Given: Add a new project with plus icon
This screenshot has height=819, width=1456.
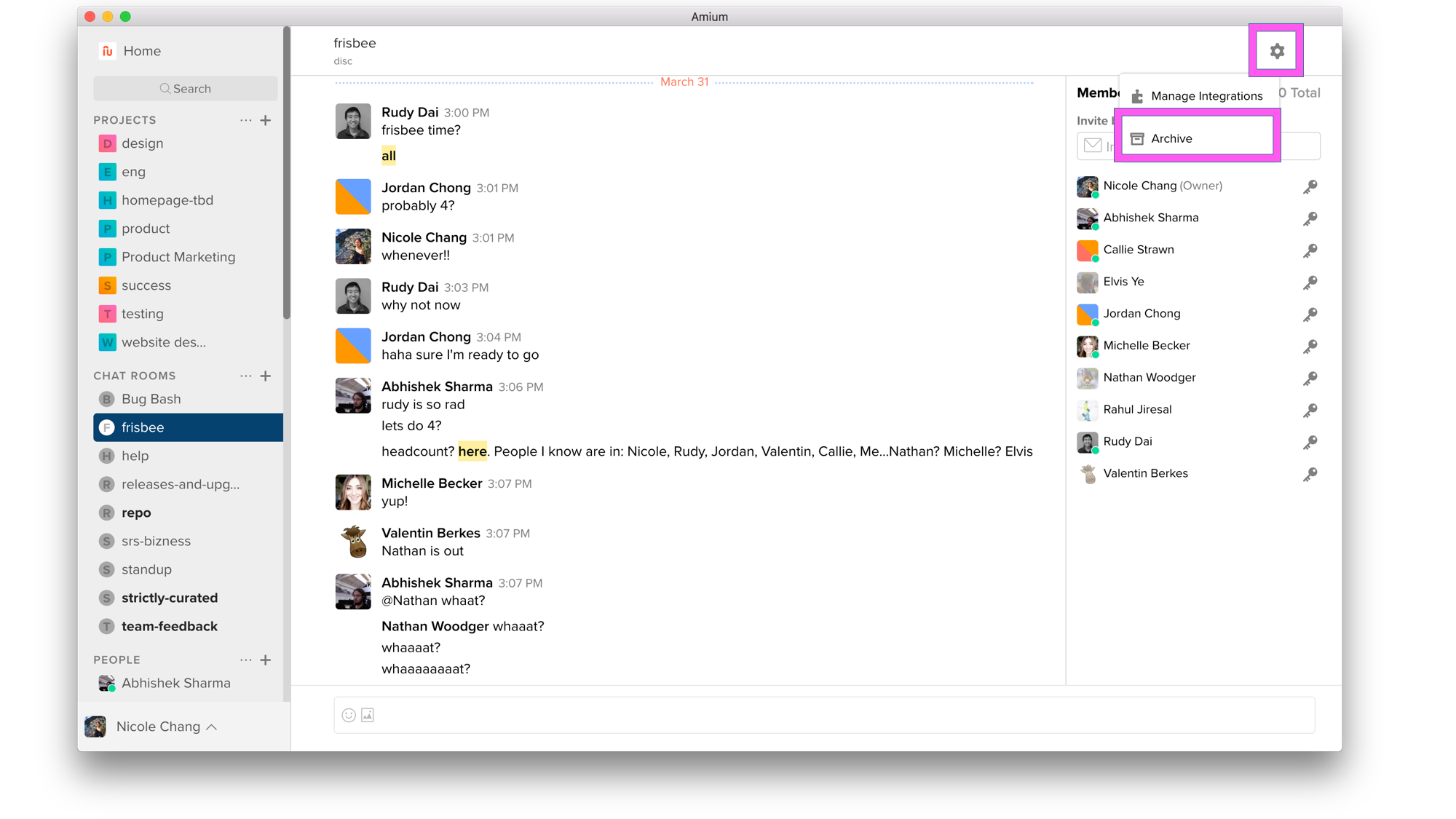Looking at the screenshot, I should tap(266, 120).
